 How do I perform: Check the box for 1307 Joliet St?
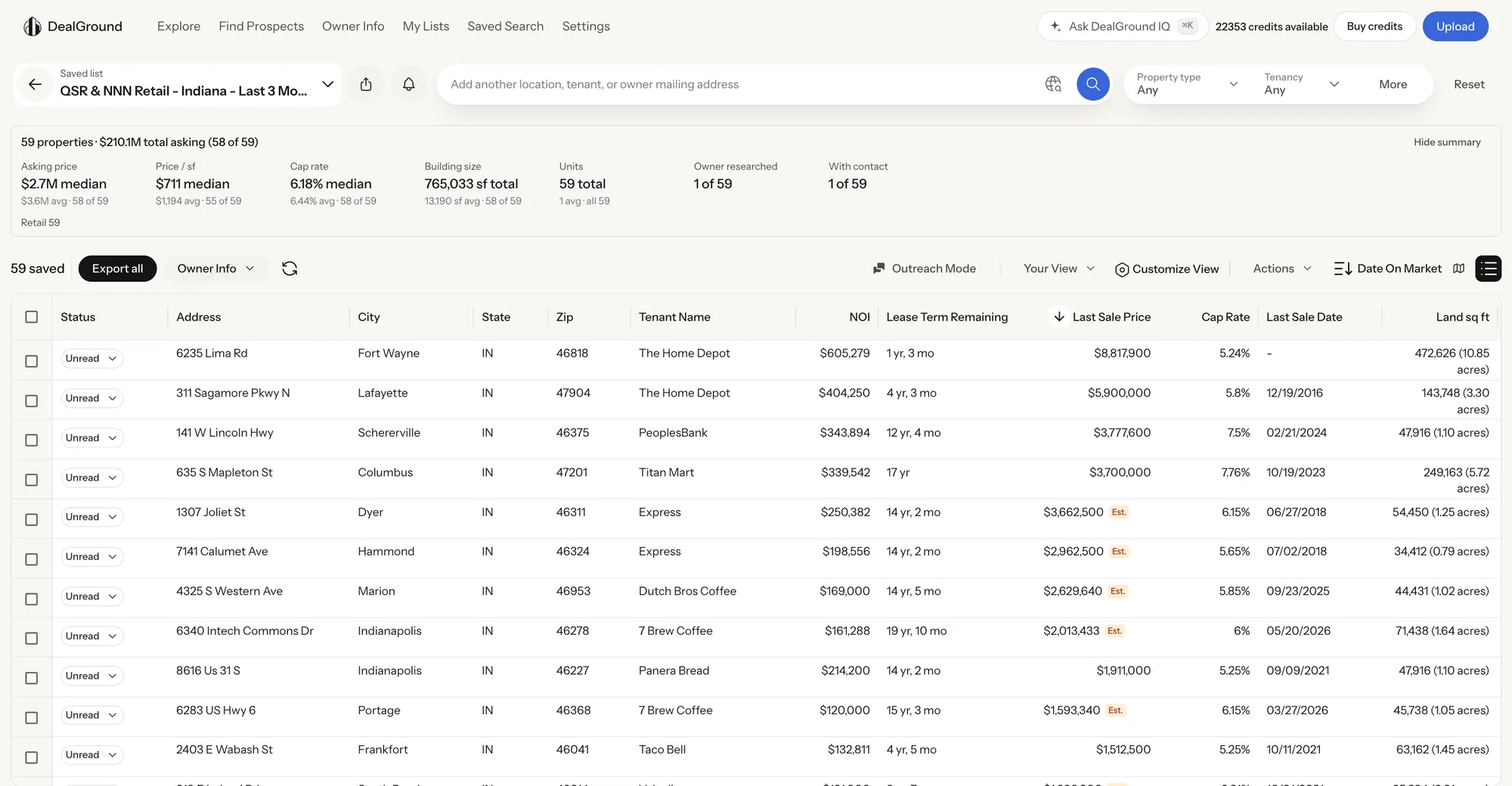[32, 519]
